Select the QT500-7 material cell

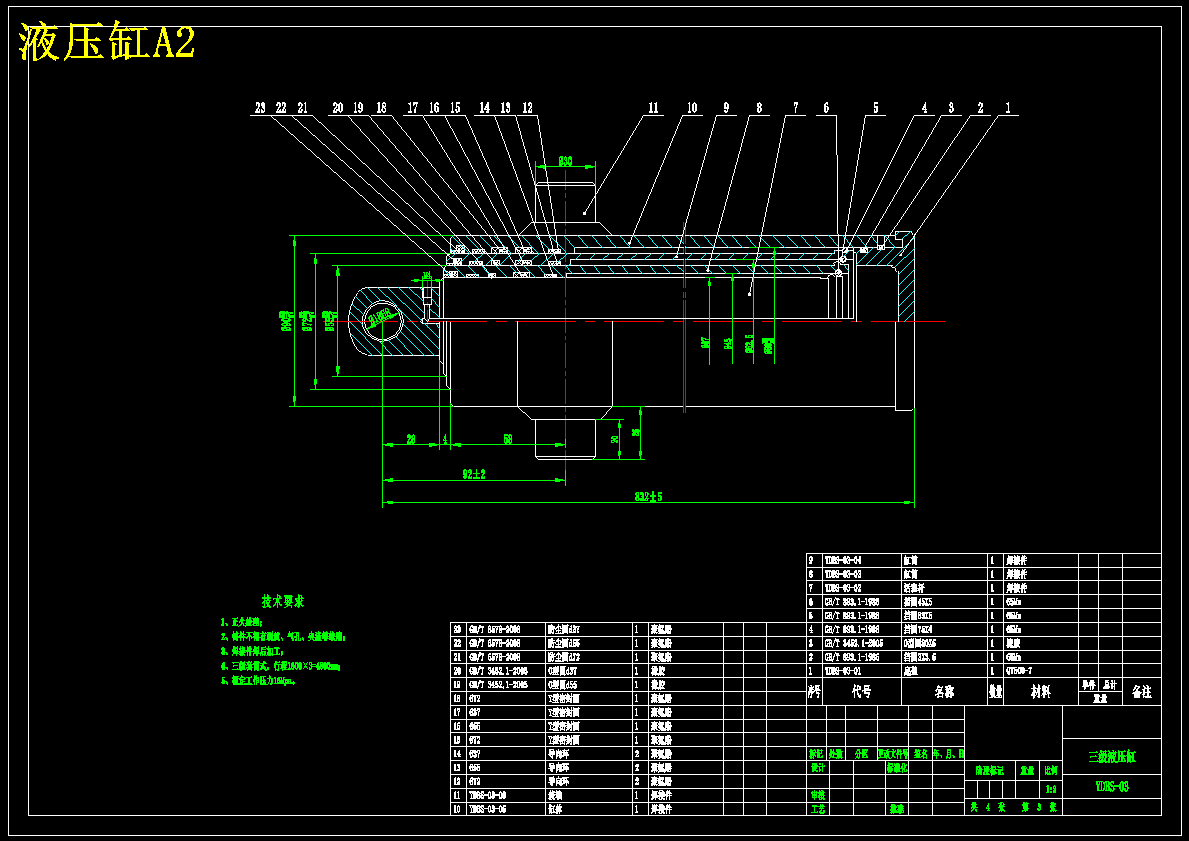(1019, 671)
